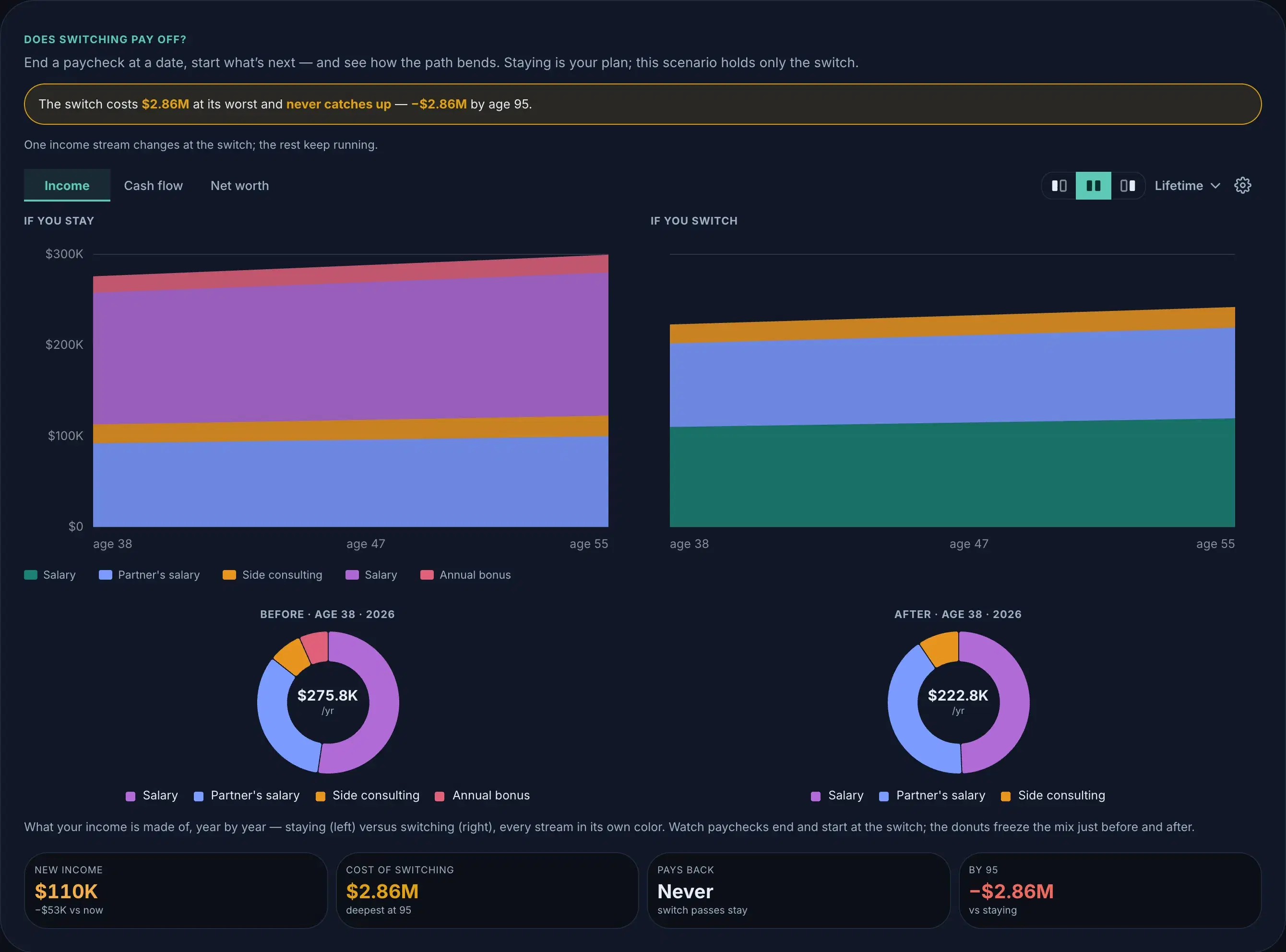Click the "deepest at 95" text
This screenshot has height=952, width=1286.
coord(379,910)
